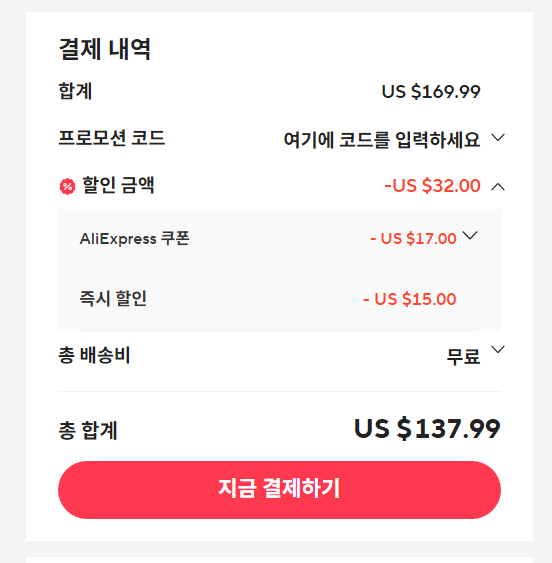Click the 지금 결제하기 pay button
The height and width of the screenshot is (563, 552).
[279, 490]
